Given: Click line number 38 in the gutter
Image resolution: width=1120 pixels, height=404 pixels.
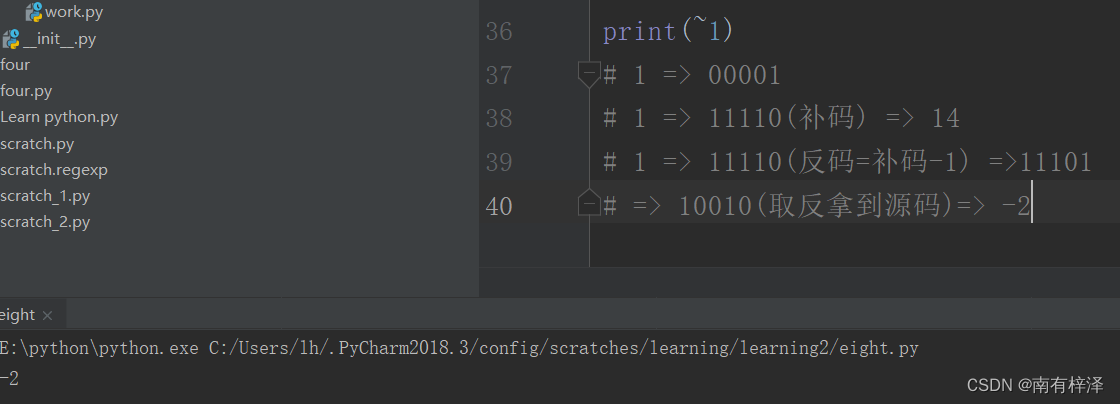Looking at the screenshot, I should [499, 118].
